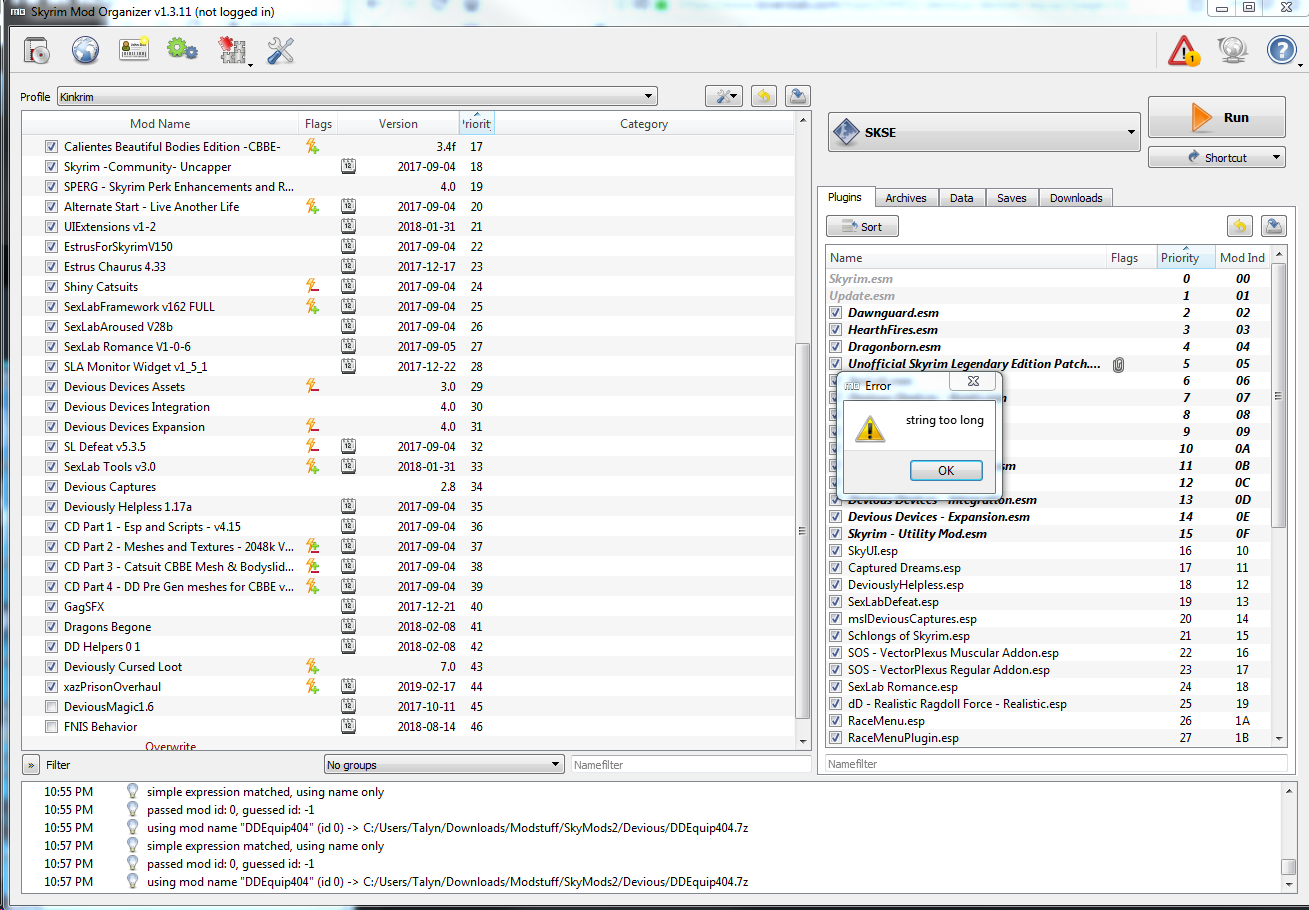Select the 'Skyrim - Utility Mod.esm' plugin row

pos(1049,534)
